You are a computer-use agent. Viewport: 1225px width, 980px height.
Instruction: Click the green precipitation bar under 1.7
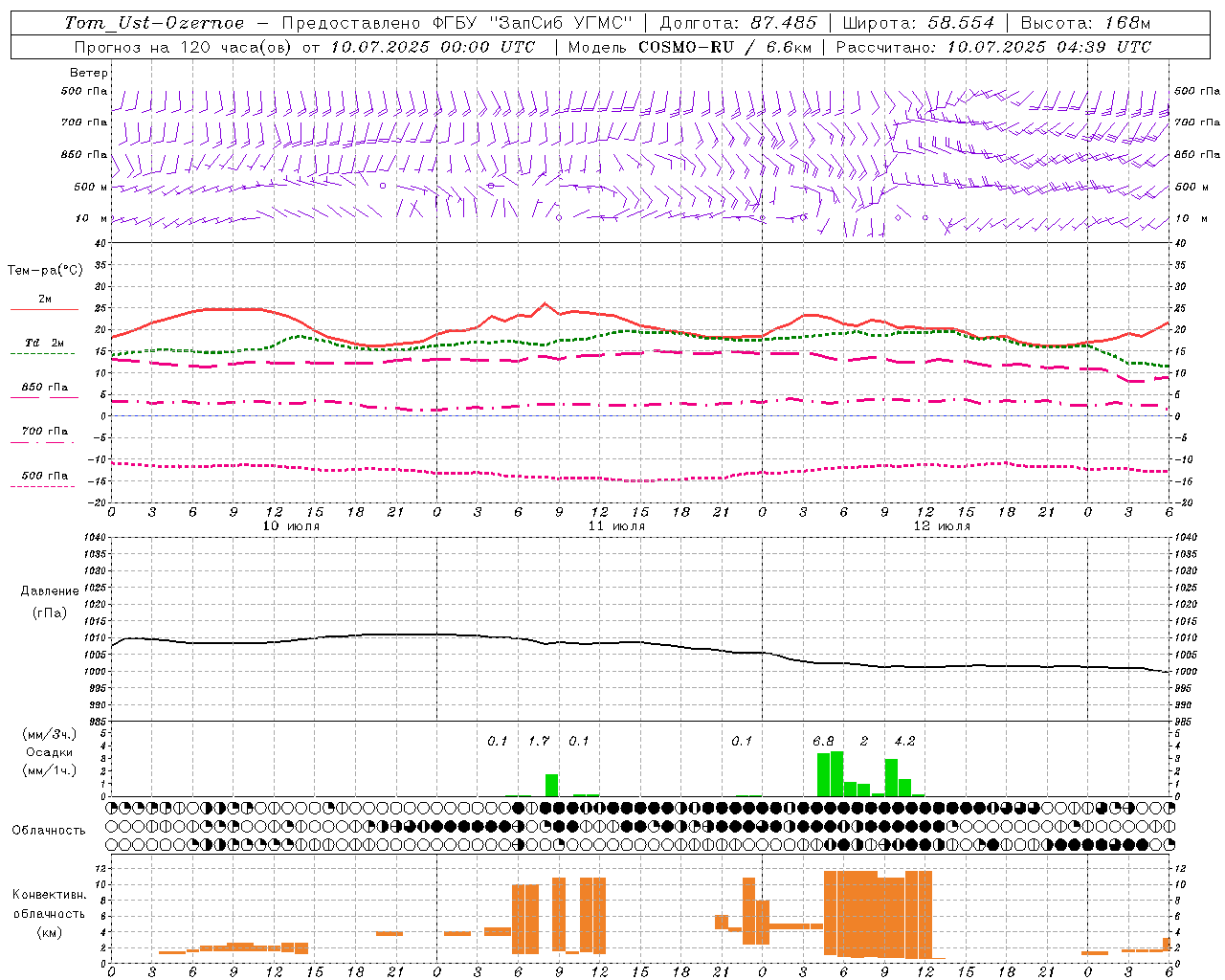point(551,785)
